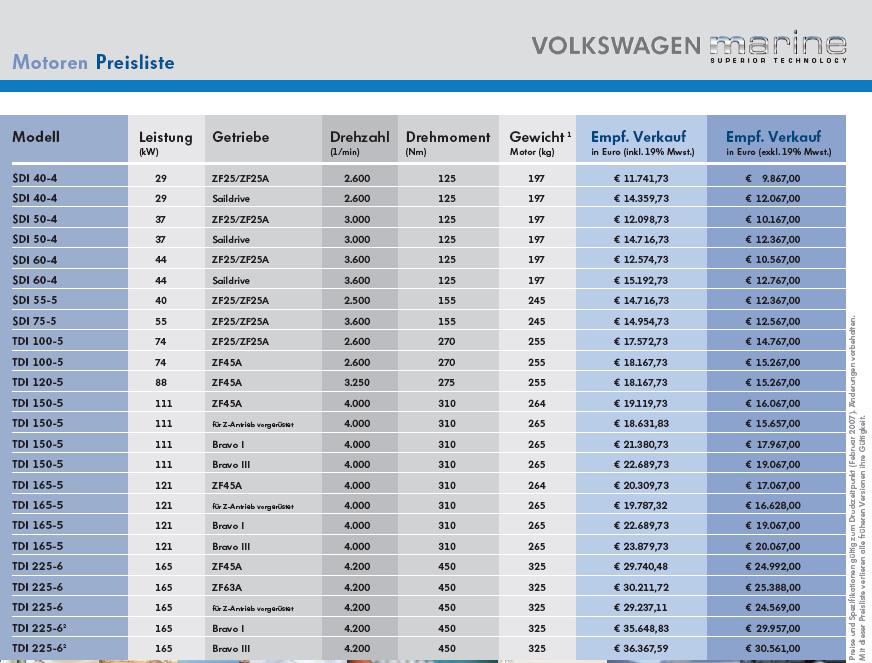Click the price "€ 10.167,00"
Screen dimensions: 872x663
coord(772,220)
